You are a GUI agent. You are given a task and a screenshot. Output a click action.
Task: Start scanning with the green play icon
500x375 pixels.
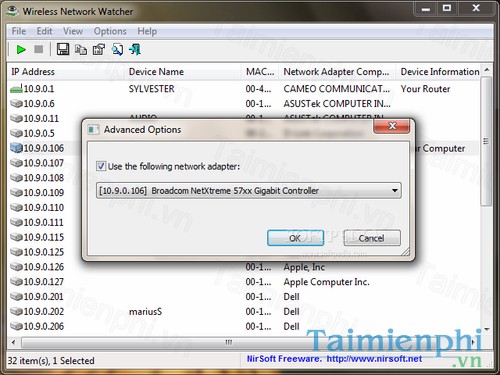coord(21,50)
